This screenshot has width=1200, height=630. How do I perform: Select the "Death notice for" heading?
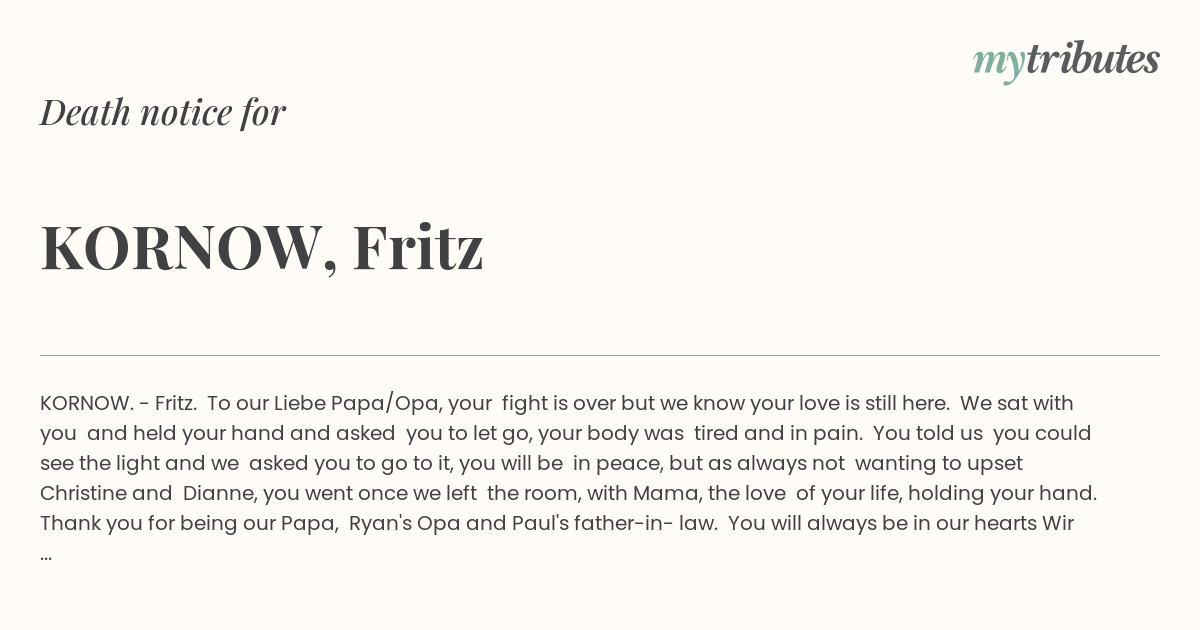163,112
